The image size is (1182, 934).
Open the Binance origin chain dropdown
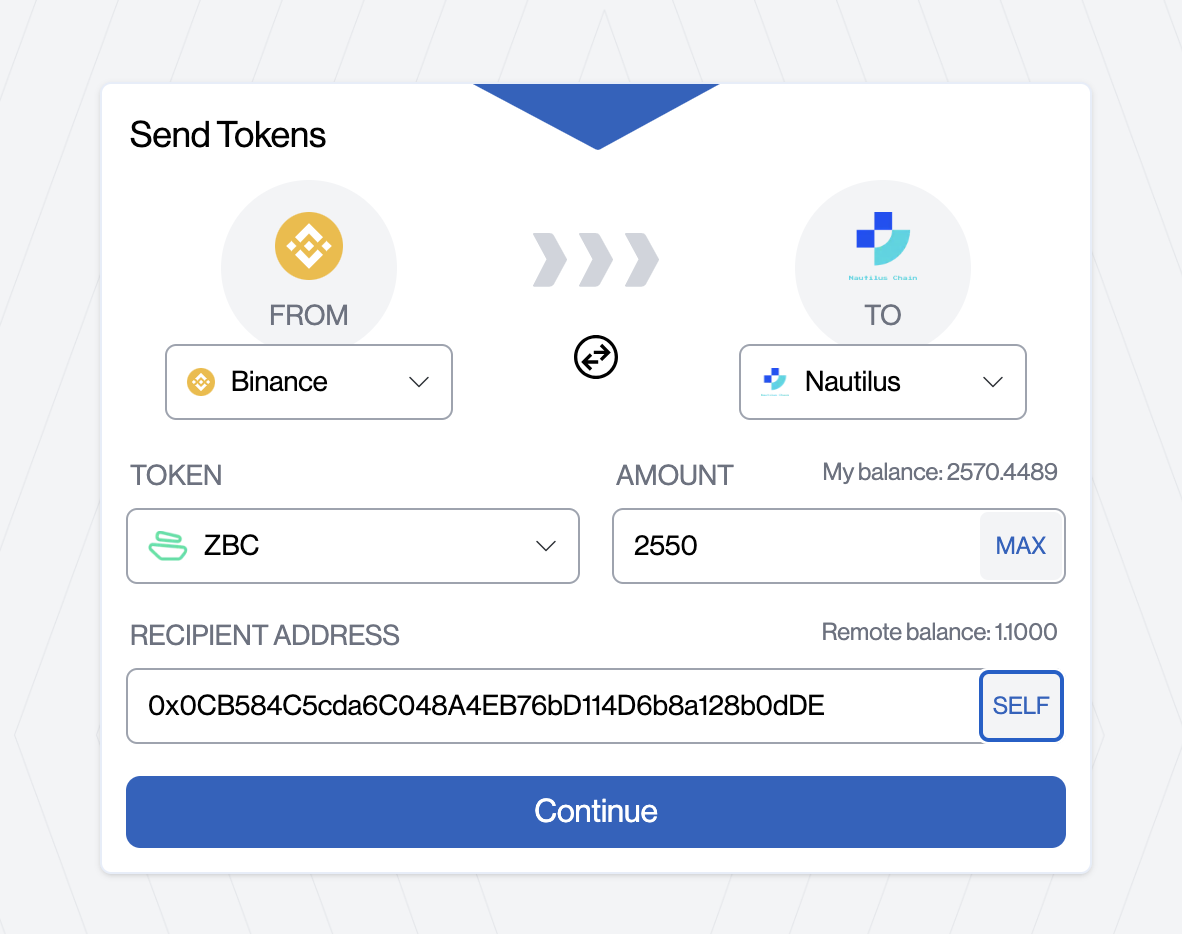309,382
